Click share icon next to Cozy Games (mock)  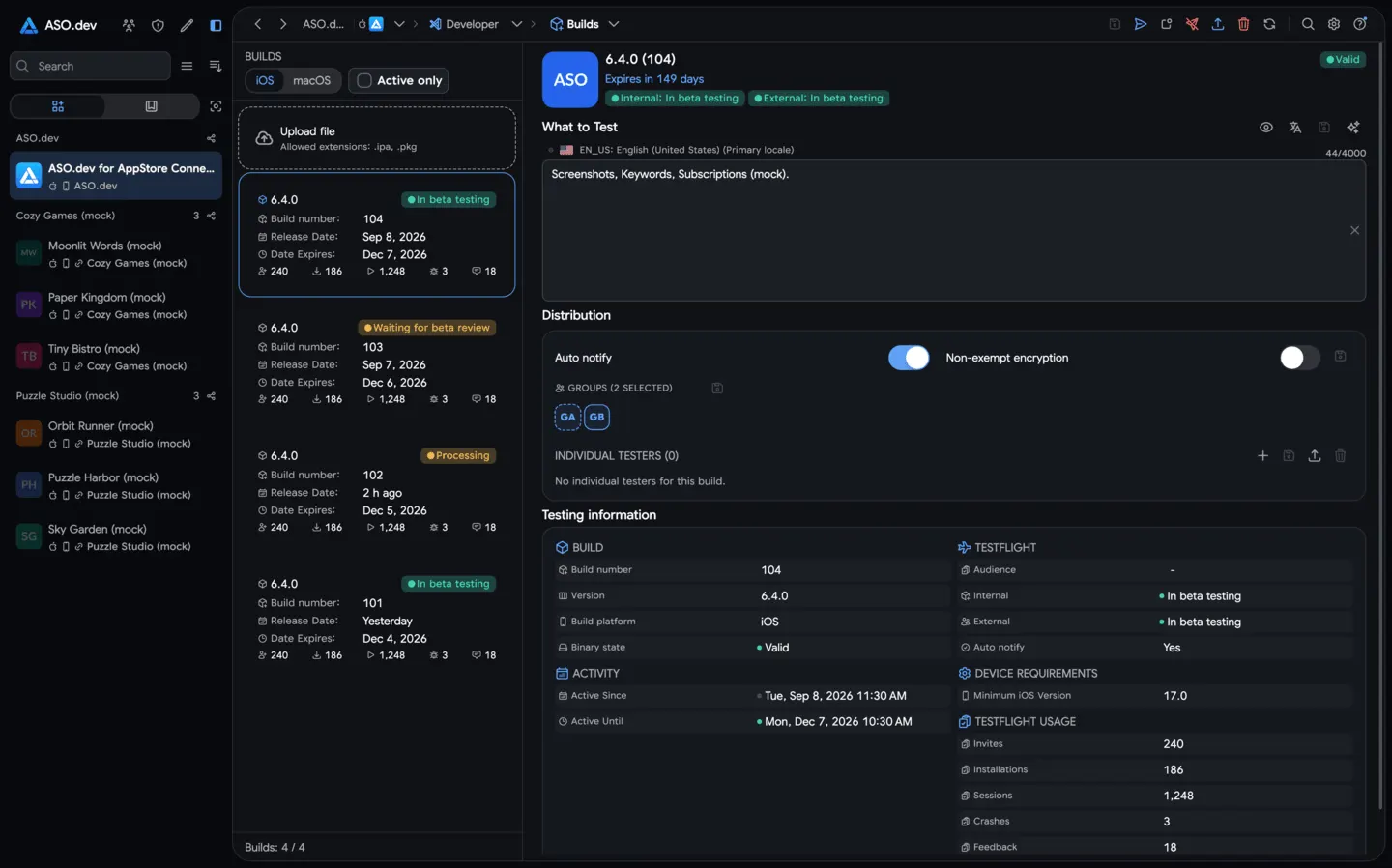[x=212, y=216]
